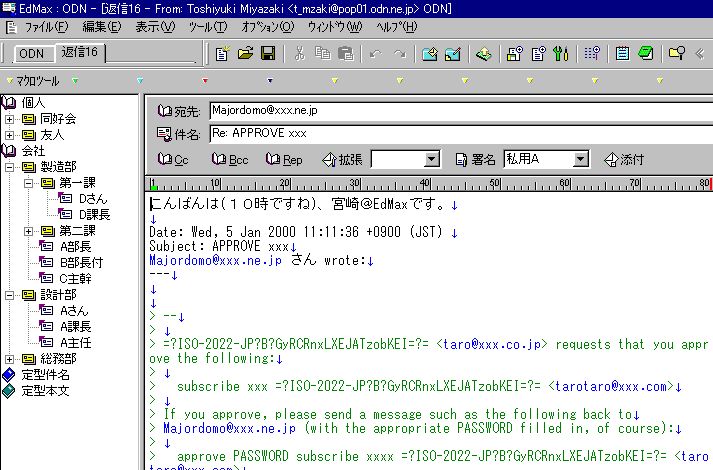Viewport: 713px width, 470px height.
Task: Open the ウィンドウ(W) menu
Action: click(x=335, y=27)
